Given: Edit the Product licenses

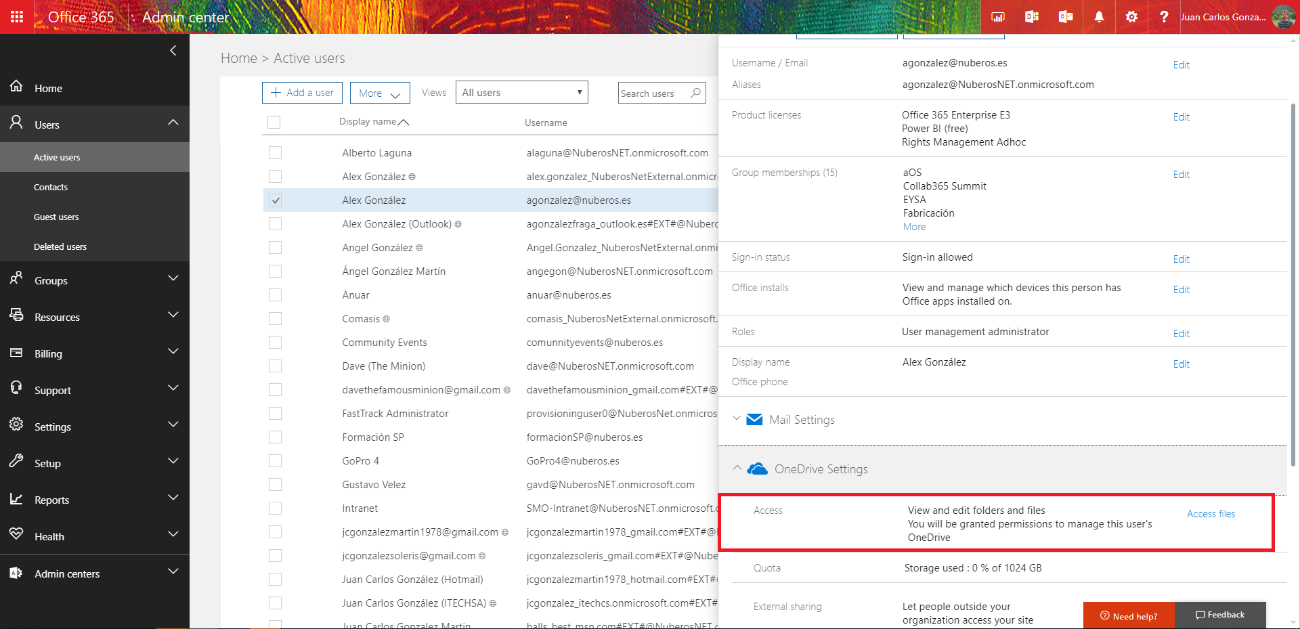Looking at the screenshot, I should click(1181, 117).
